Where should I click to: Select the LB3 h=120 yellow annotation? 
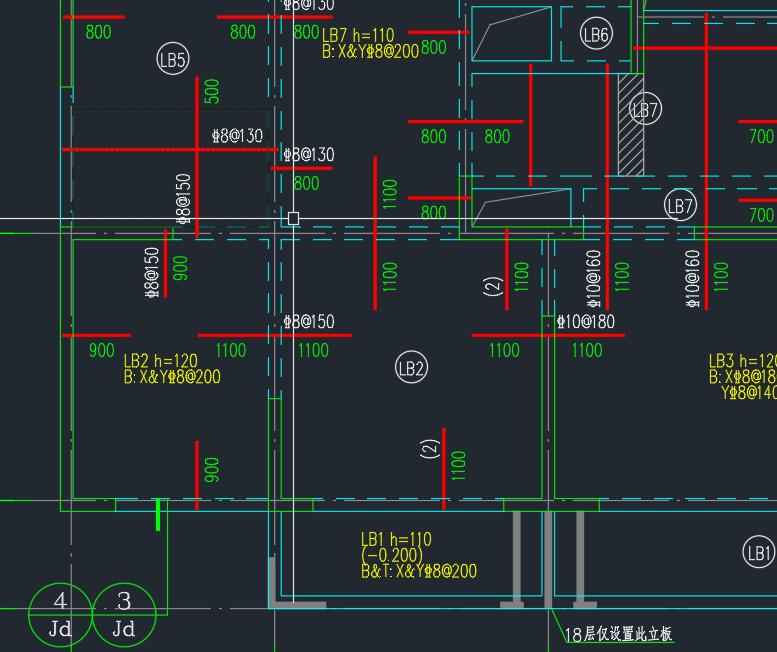pyautogui.click(x=742, y=360)
